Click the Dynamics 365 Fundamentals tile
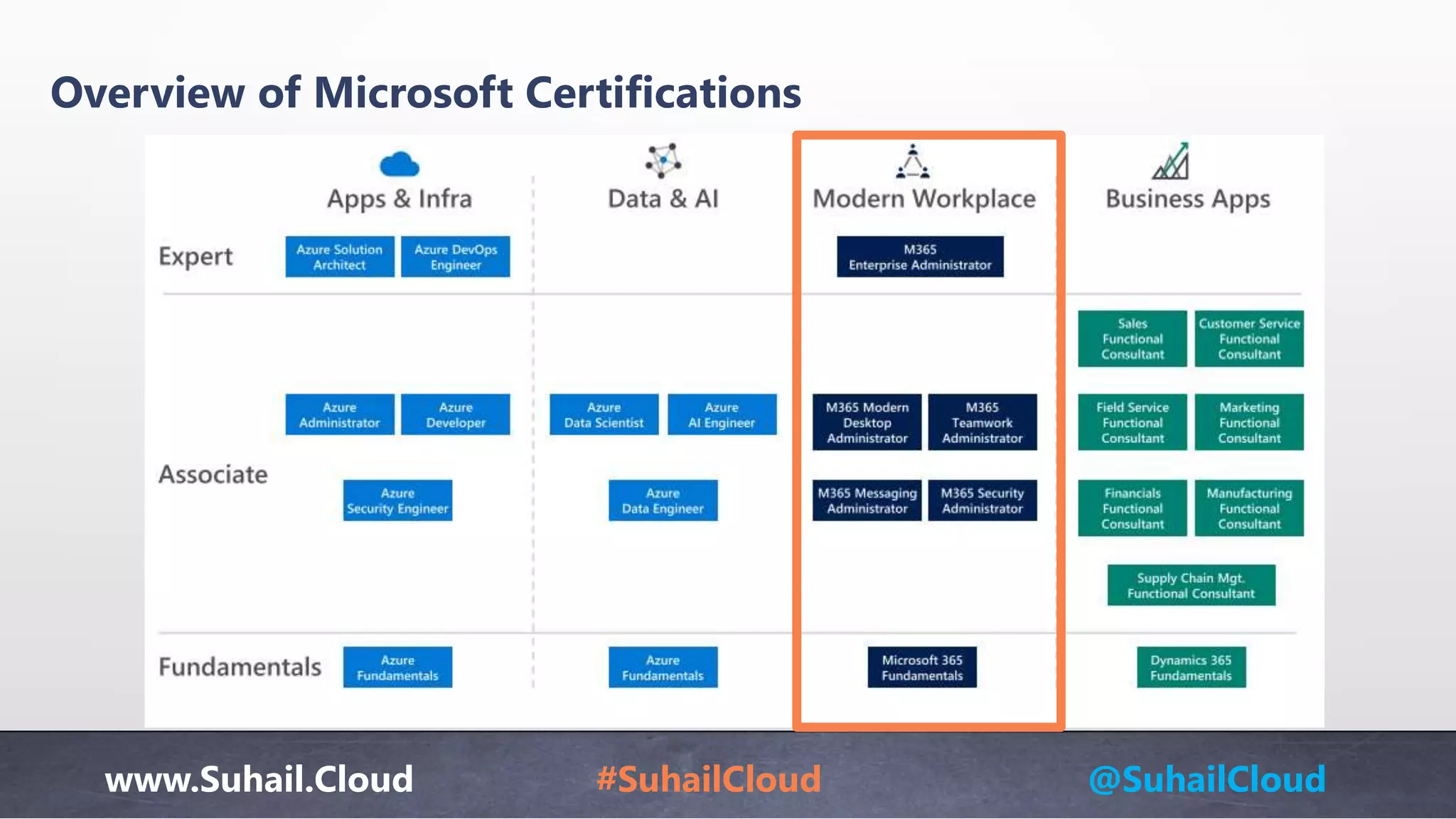Image resolution: width=1456 pixels, height=819 pixels. tap(1191, 667)
